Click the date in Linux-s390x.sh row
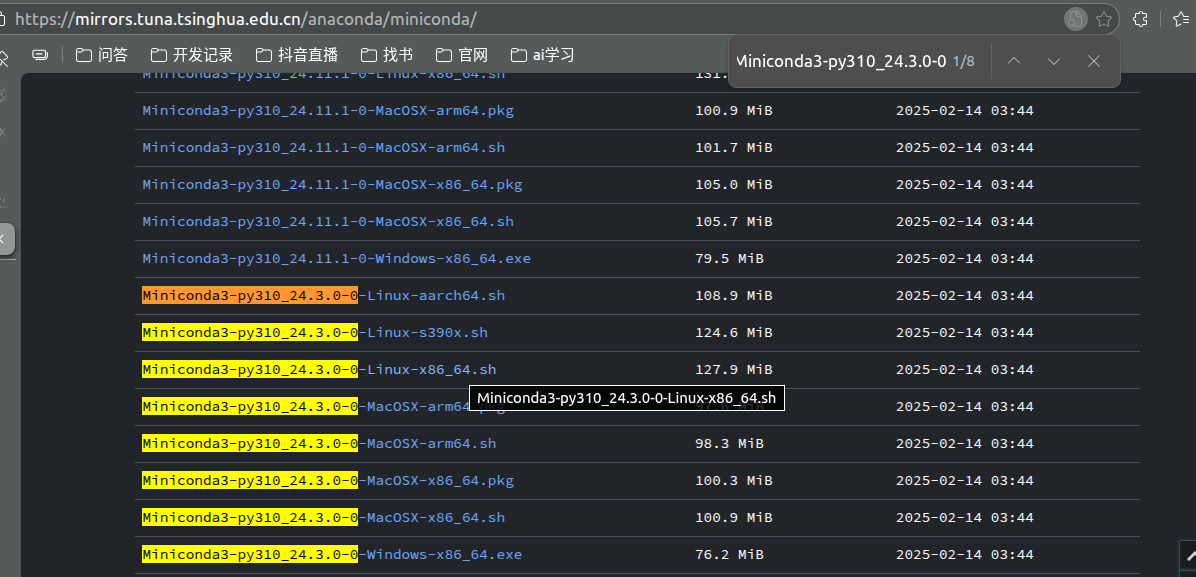This screenshot has width=1196, height=577. pos(965,333)
